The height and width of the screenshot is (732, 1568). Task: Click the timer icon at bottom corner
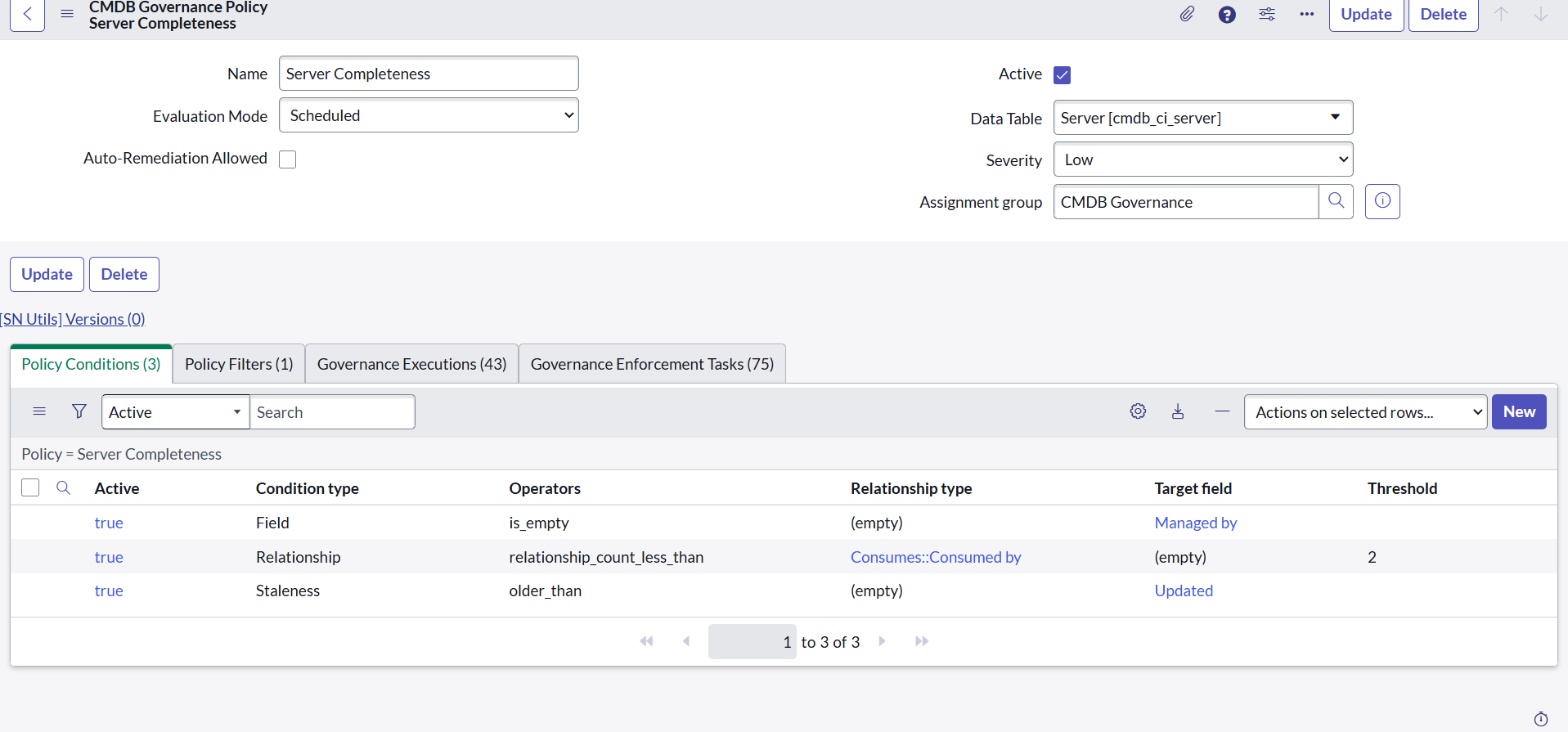pyautogui.click(x=1541, y=719)
